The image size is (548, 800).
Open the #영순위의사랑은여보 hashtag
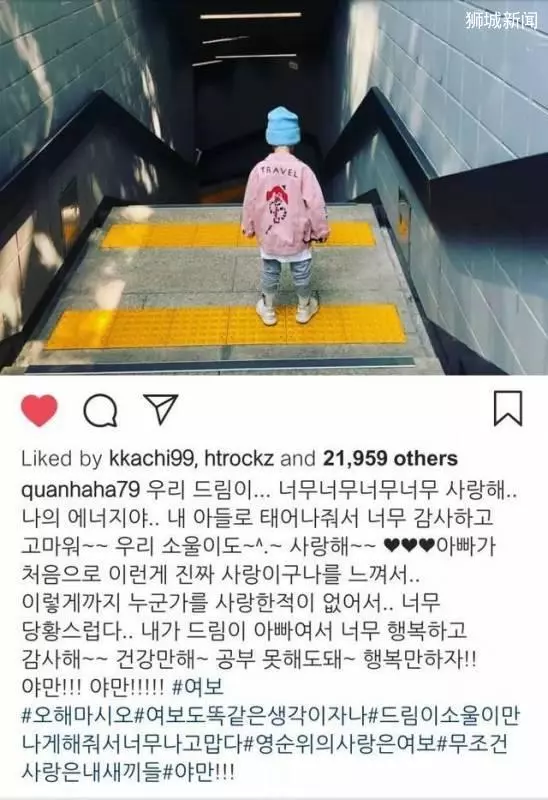338,744
